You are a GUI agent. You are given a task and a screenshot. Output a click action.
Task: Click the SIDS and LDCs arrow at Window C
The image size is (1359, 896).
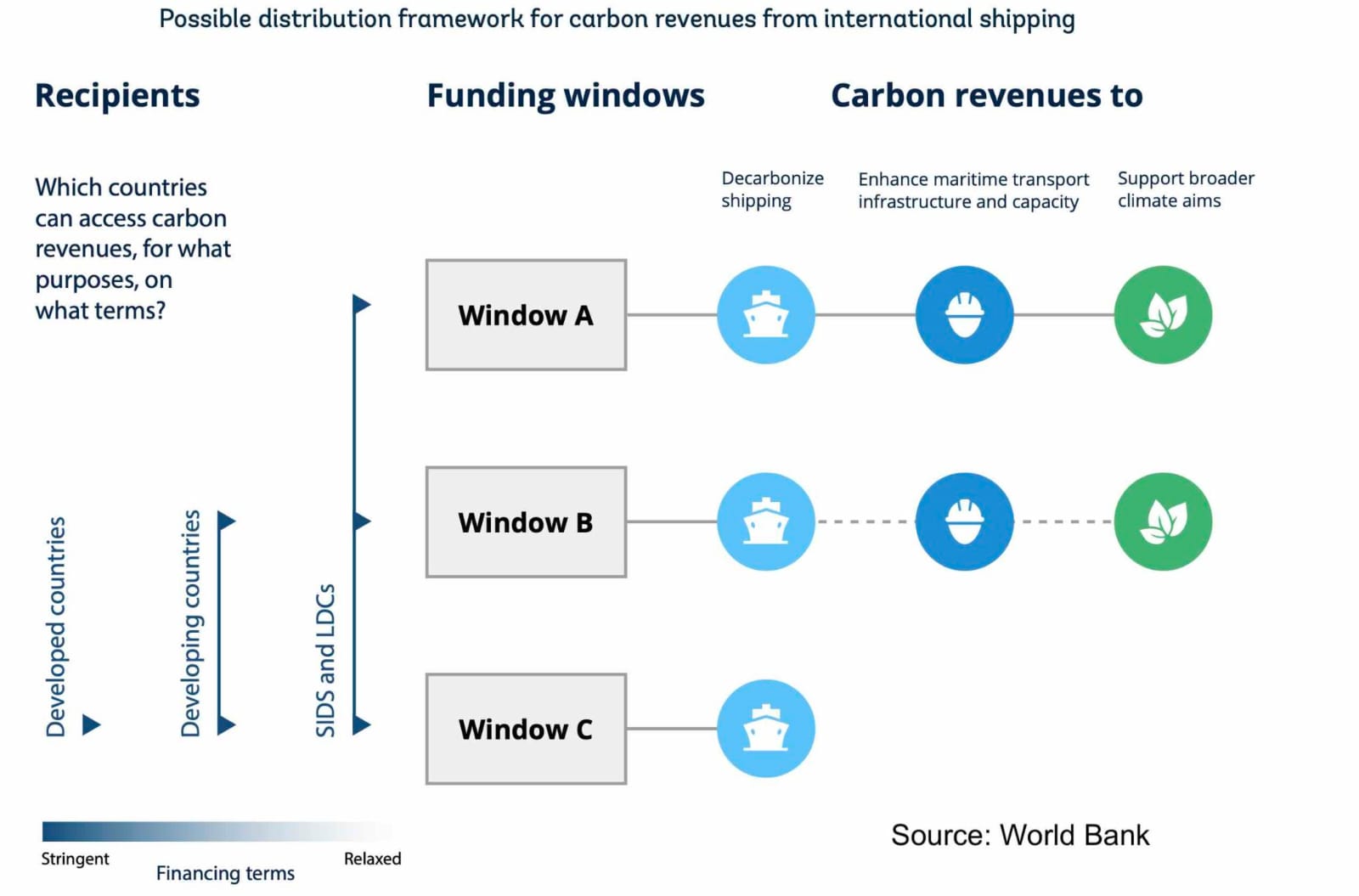[x=362, y=725]
